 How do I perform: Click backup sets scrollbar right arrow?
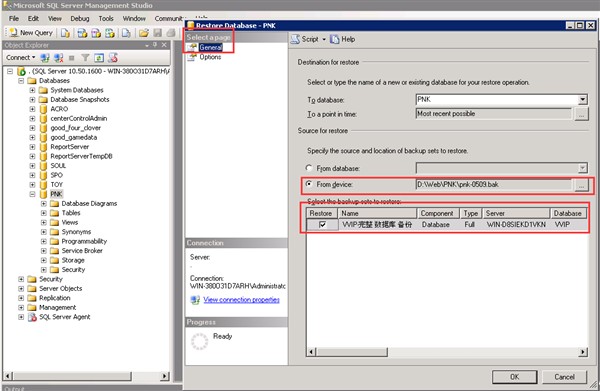coord(583,352)
